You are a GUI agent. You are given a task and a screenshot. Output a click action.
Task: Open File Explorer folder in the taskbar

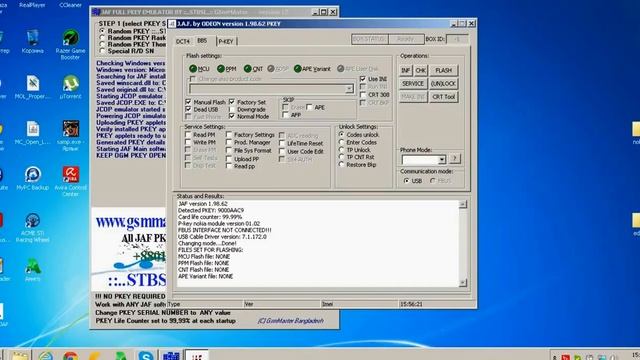[x=20, y=356]
